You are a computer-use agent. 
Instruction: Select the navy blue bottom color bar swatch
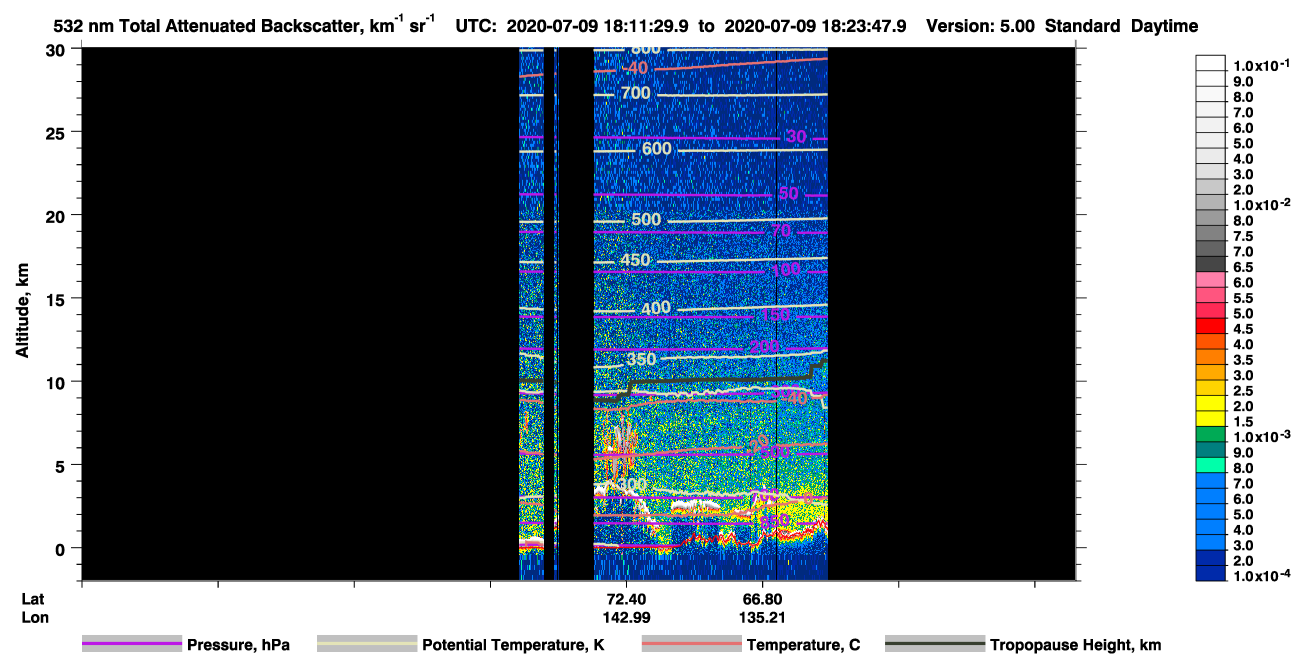(1211, 574)
